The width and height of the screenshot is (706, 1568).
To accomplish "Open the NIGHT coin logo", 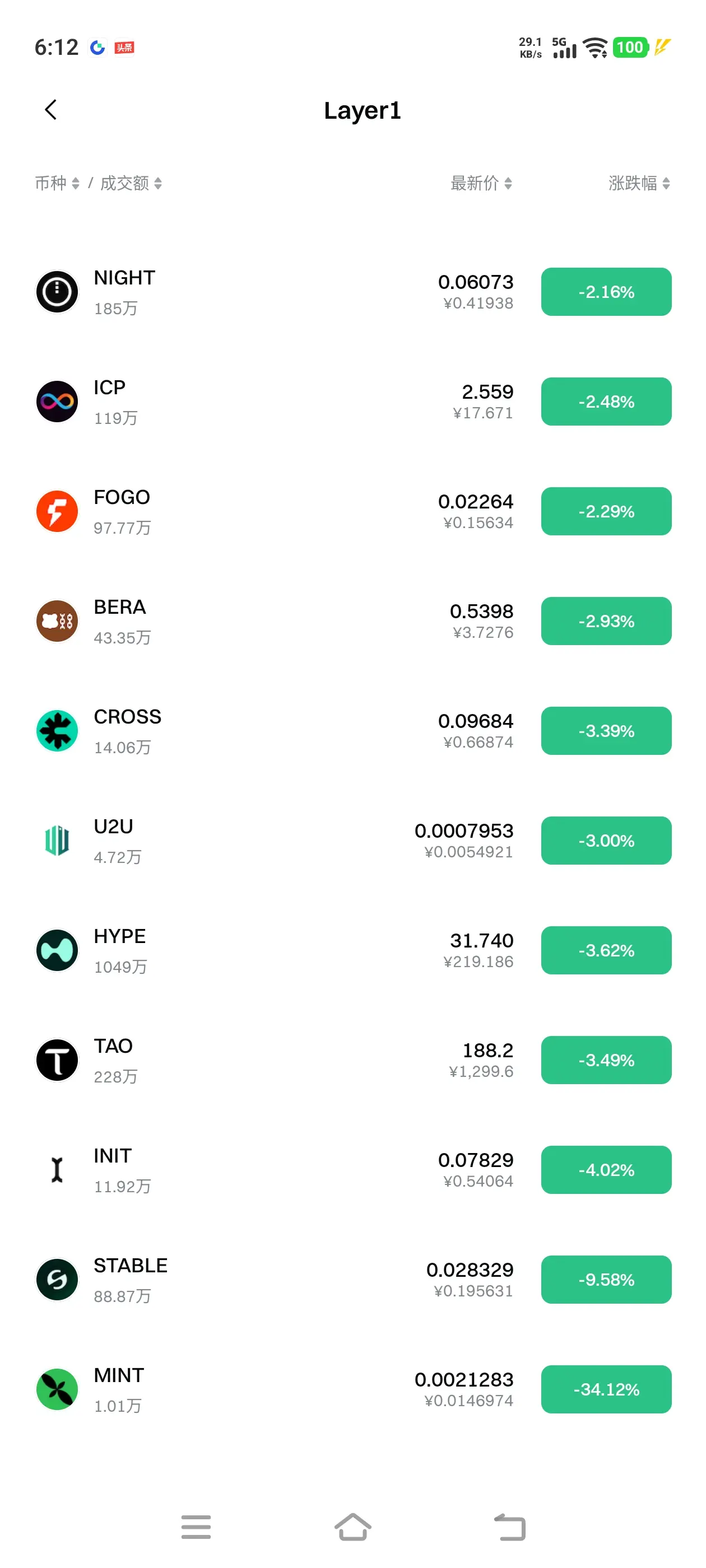I will pyautogui.click(x=57, y=292).
